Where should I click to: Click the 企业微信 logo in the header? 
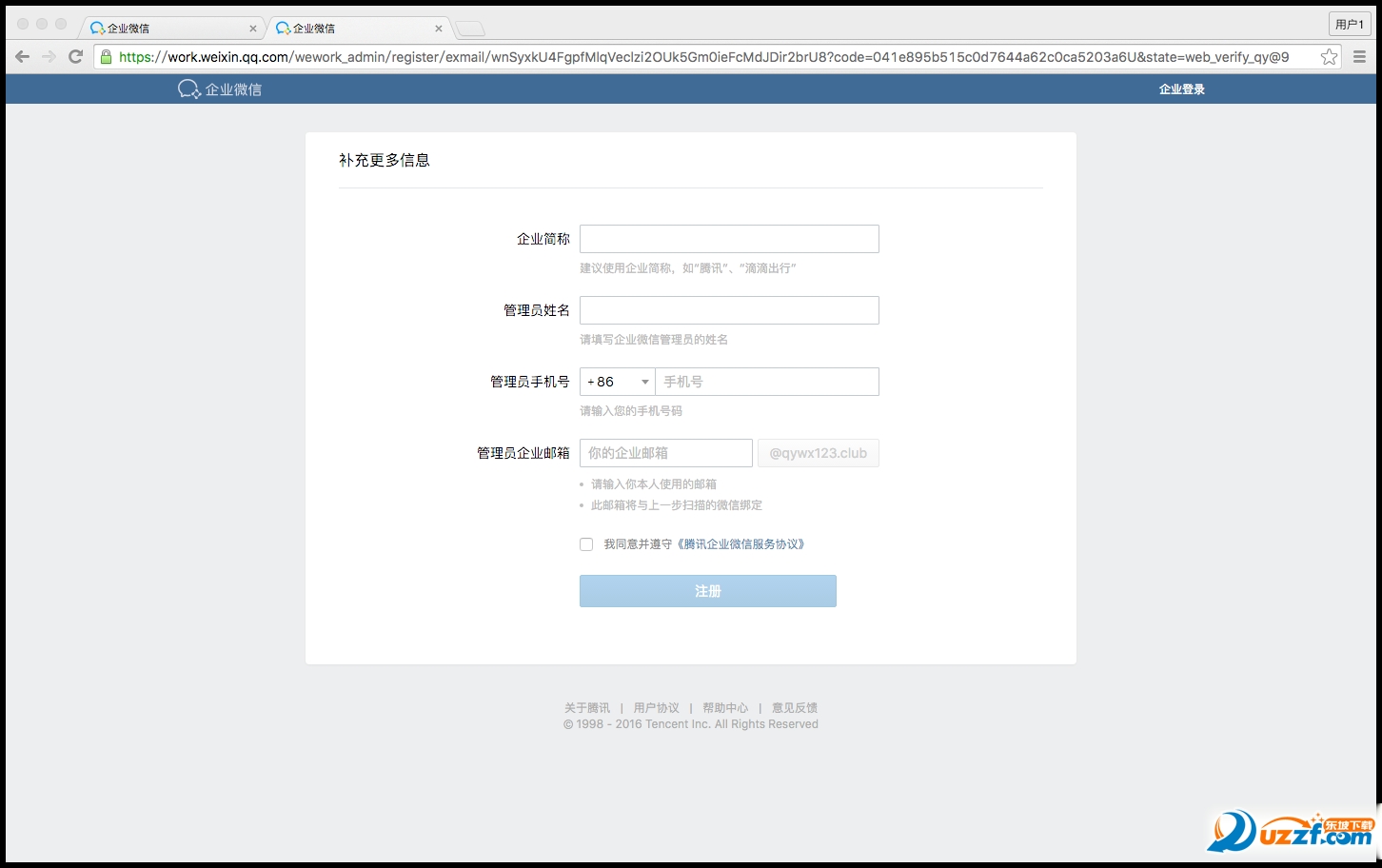220,89
